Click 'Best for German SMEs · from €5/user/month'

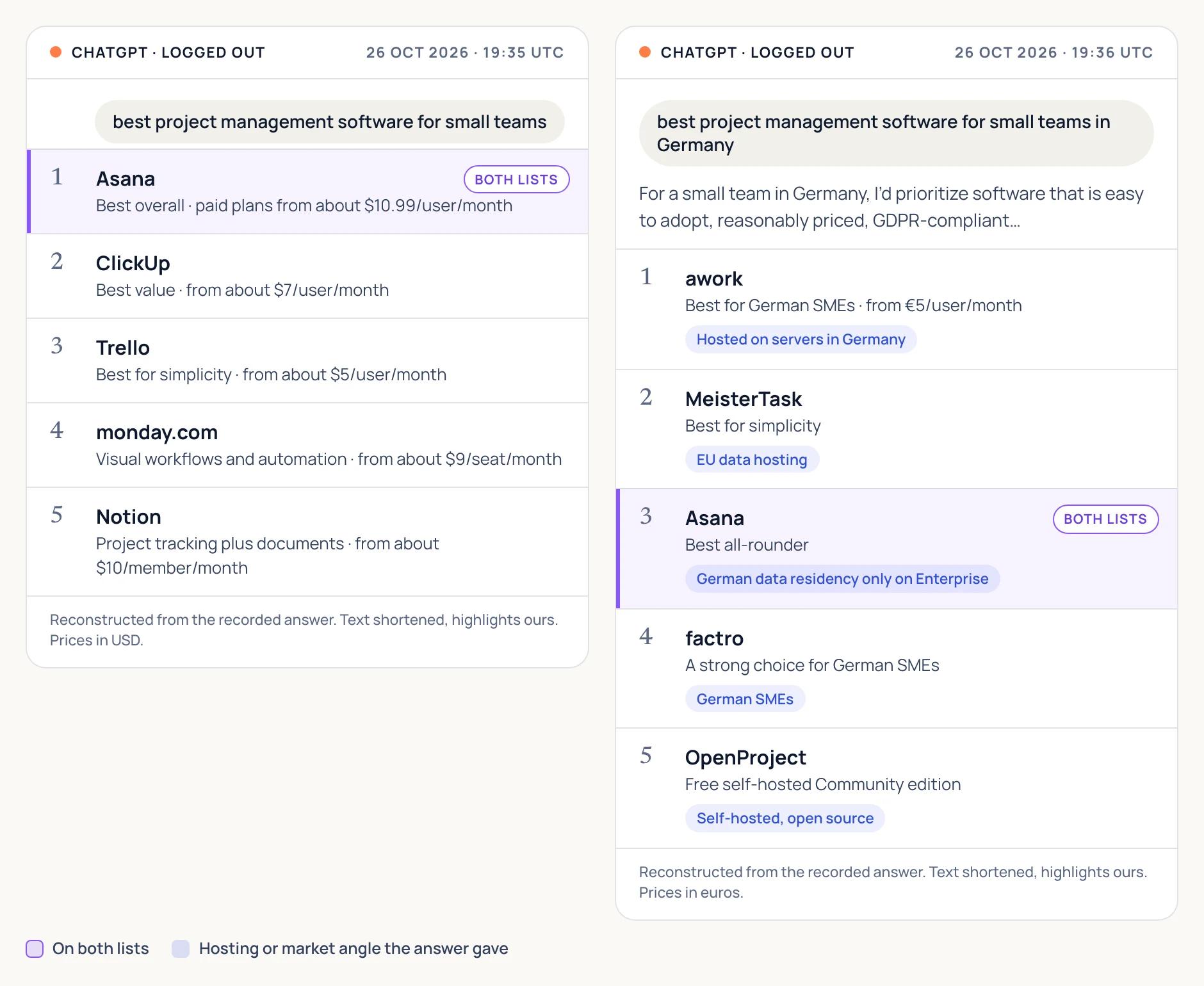tap(853, 305)
